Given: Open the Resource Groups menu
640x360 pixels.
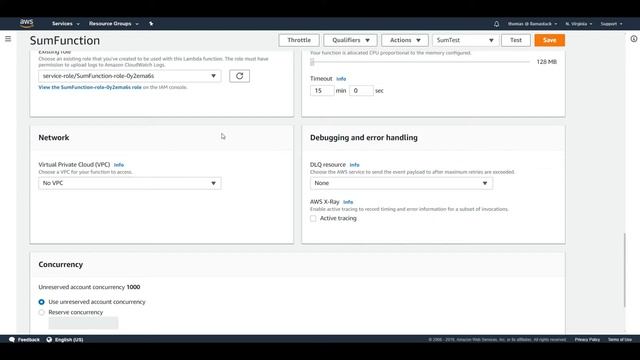Looking at the screenshot, I should [113, 24].
